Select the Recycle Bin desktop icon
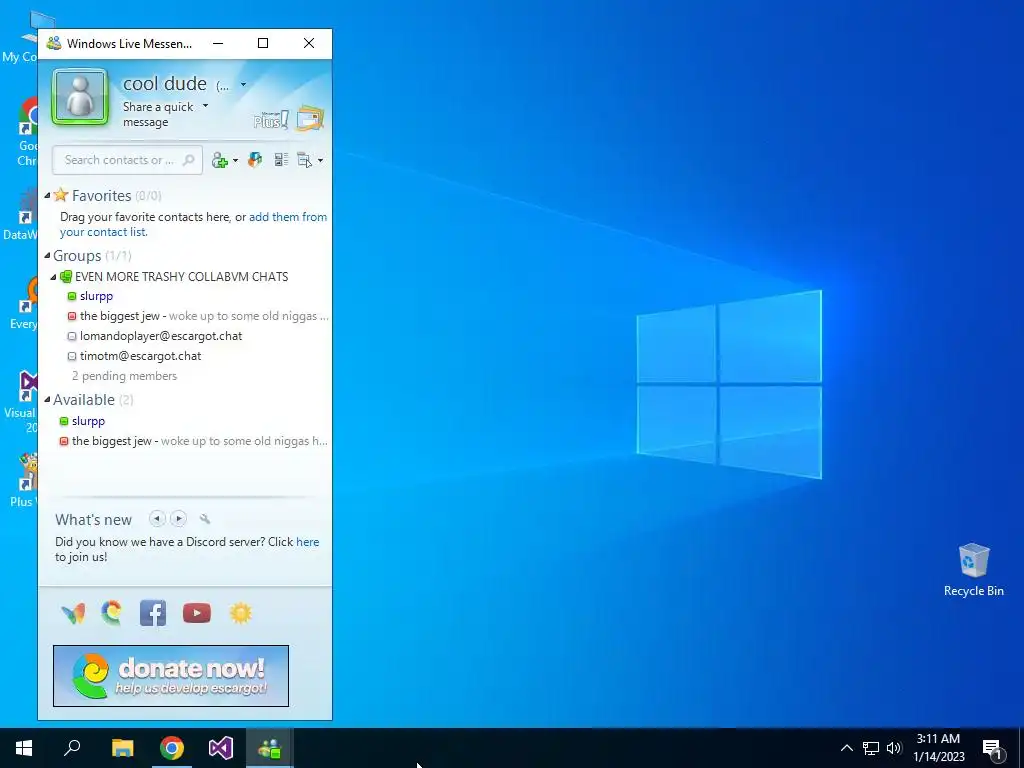This screenshot has width=1024, height=768. coord(974,570)
